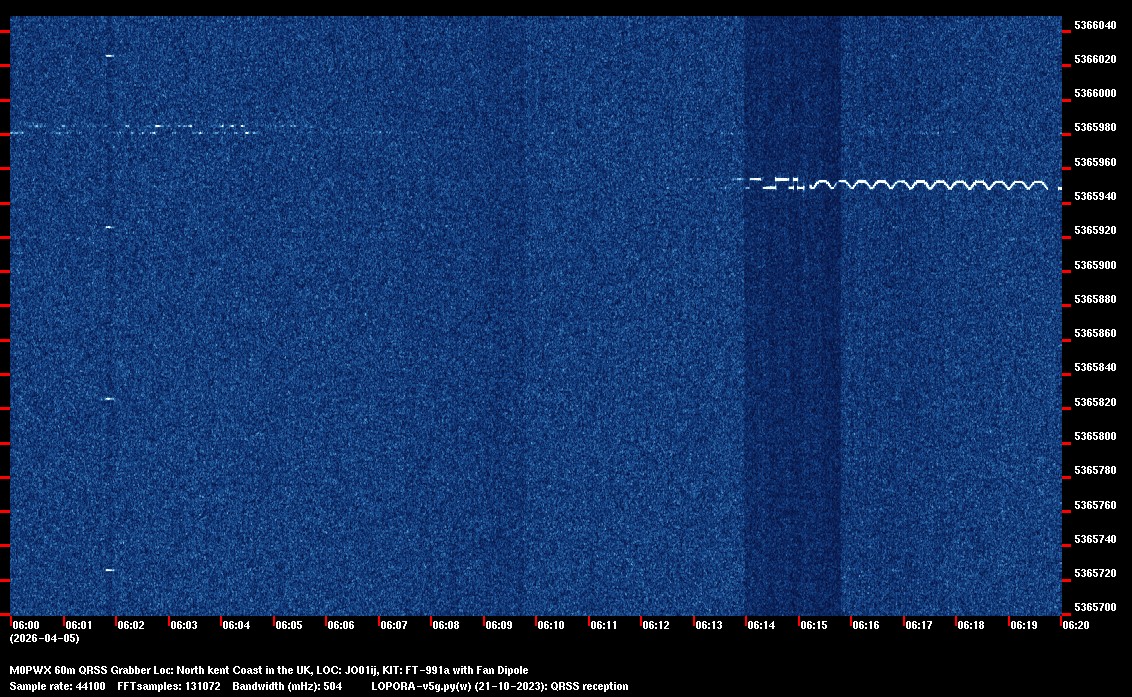The image size is (1132, 697).
Task: Click the 06:11 time label
Action: pos(604,625)
